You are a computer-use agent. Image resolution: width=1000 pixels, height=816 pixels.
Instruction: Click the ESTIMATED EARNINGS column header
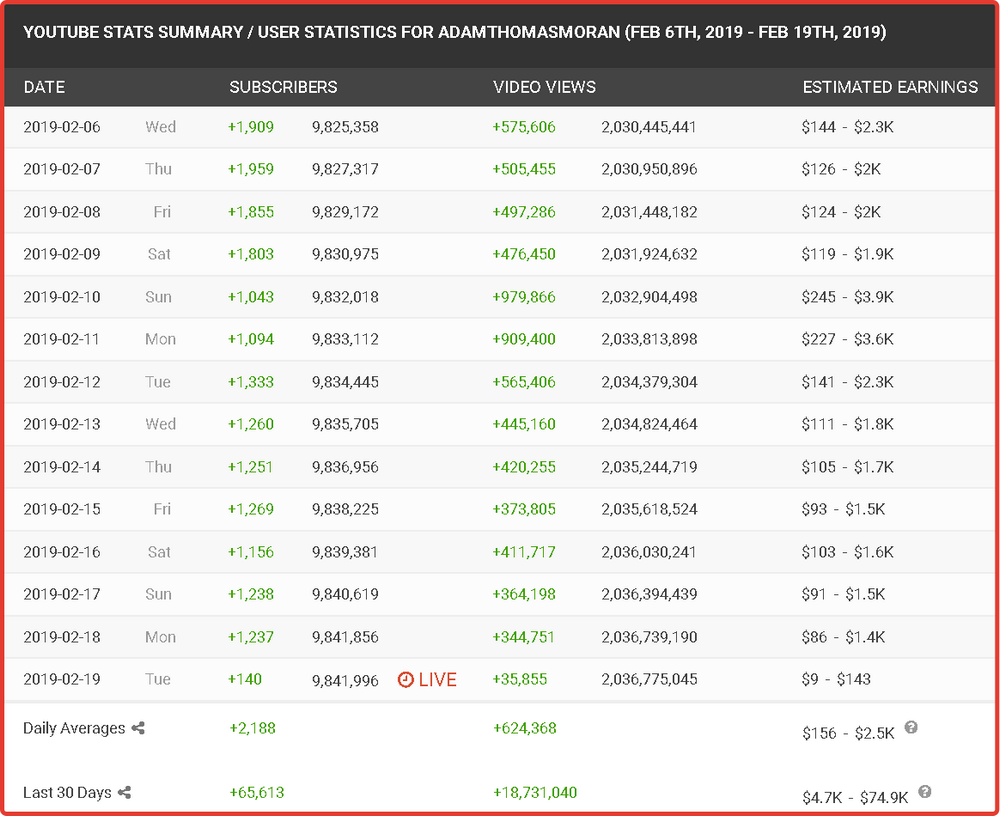click(890, 87)
